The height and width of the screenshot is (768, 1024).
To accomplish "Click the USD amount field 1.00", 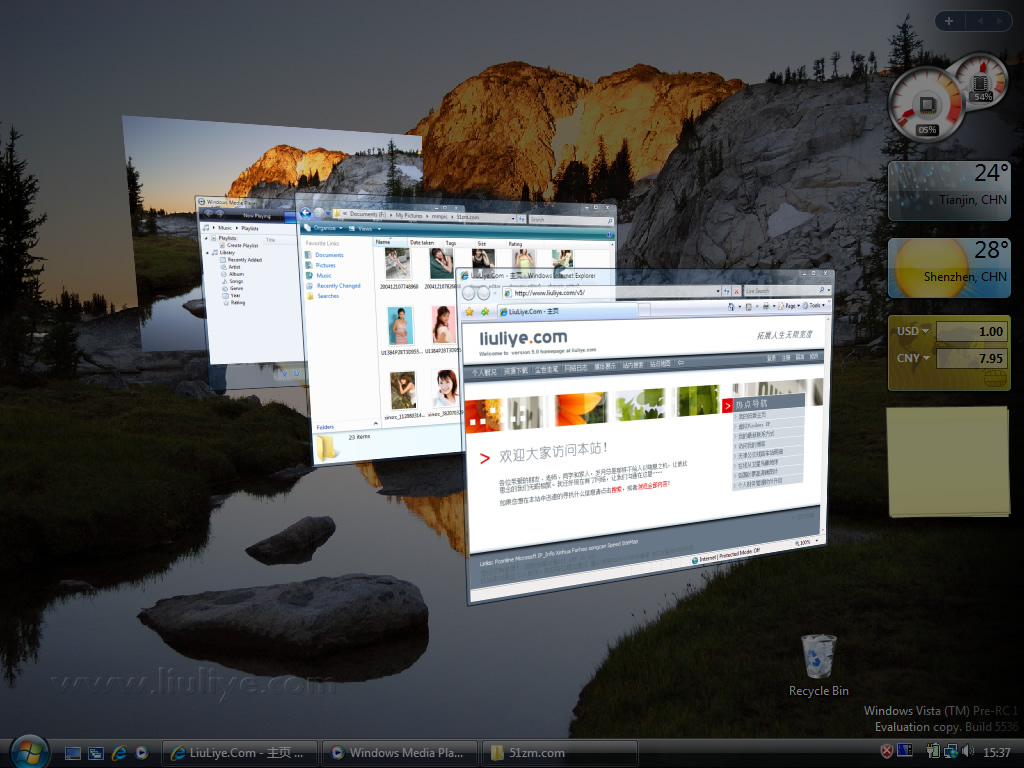I will click(972, 331).
